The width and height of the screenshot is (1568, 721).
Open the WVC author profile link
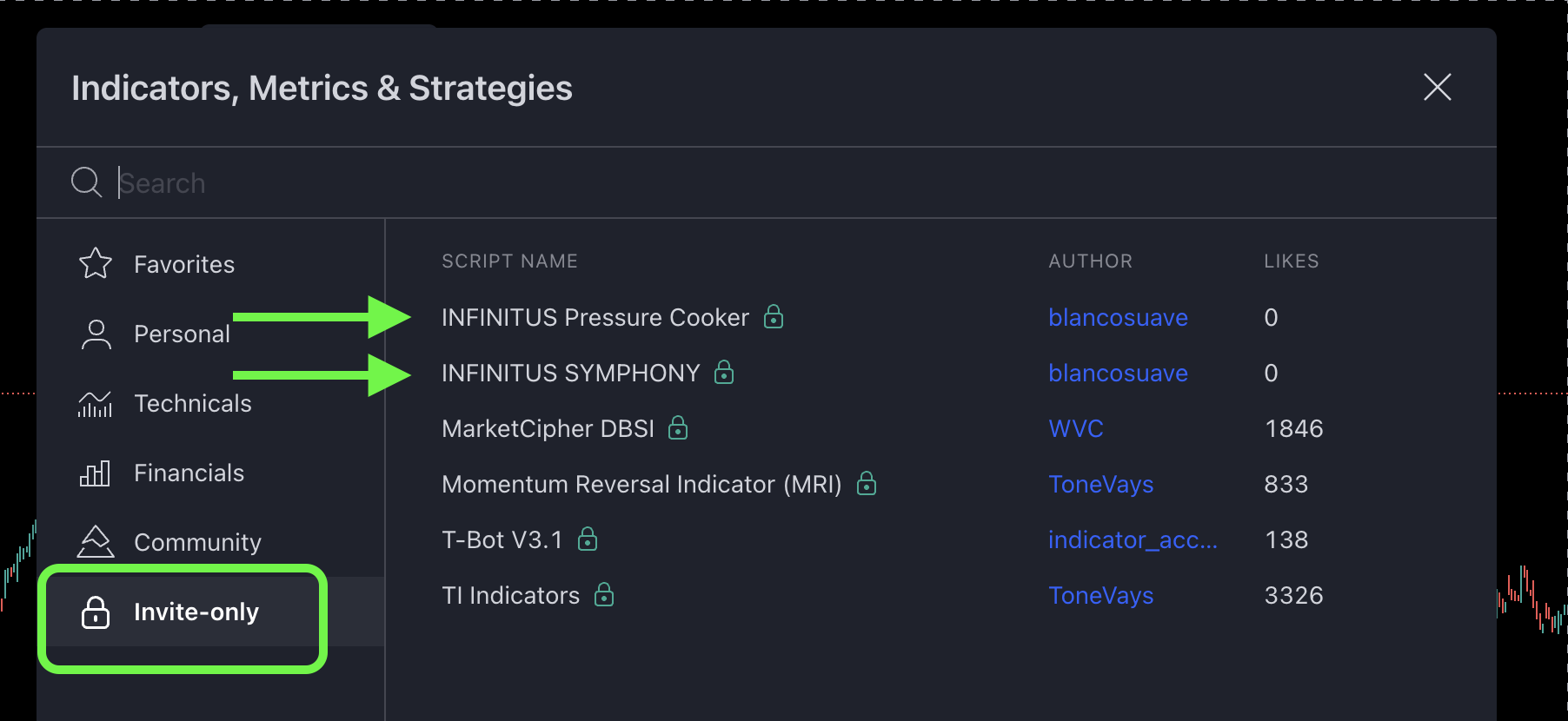pyautogui.click(x=1076, y=428)
